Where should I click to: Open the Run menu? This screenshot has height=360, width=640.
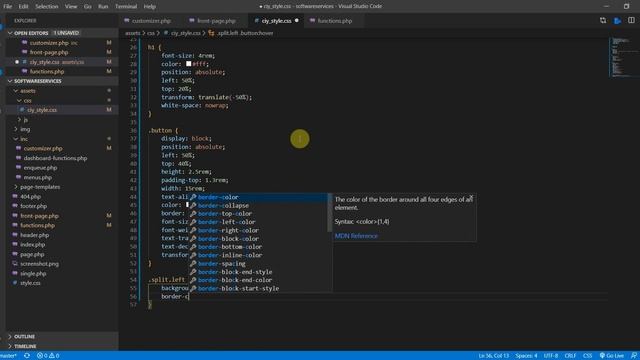point(103,7)
